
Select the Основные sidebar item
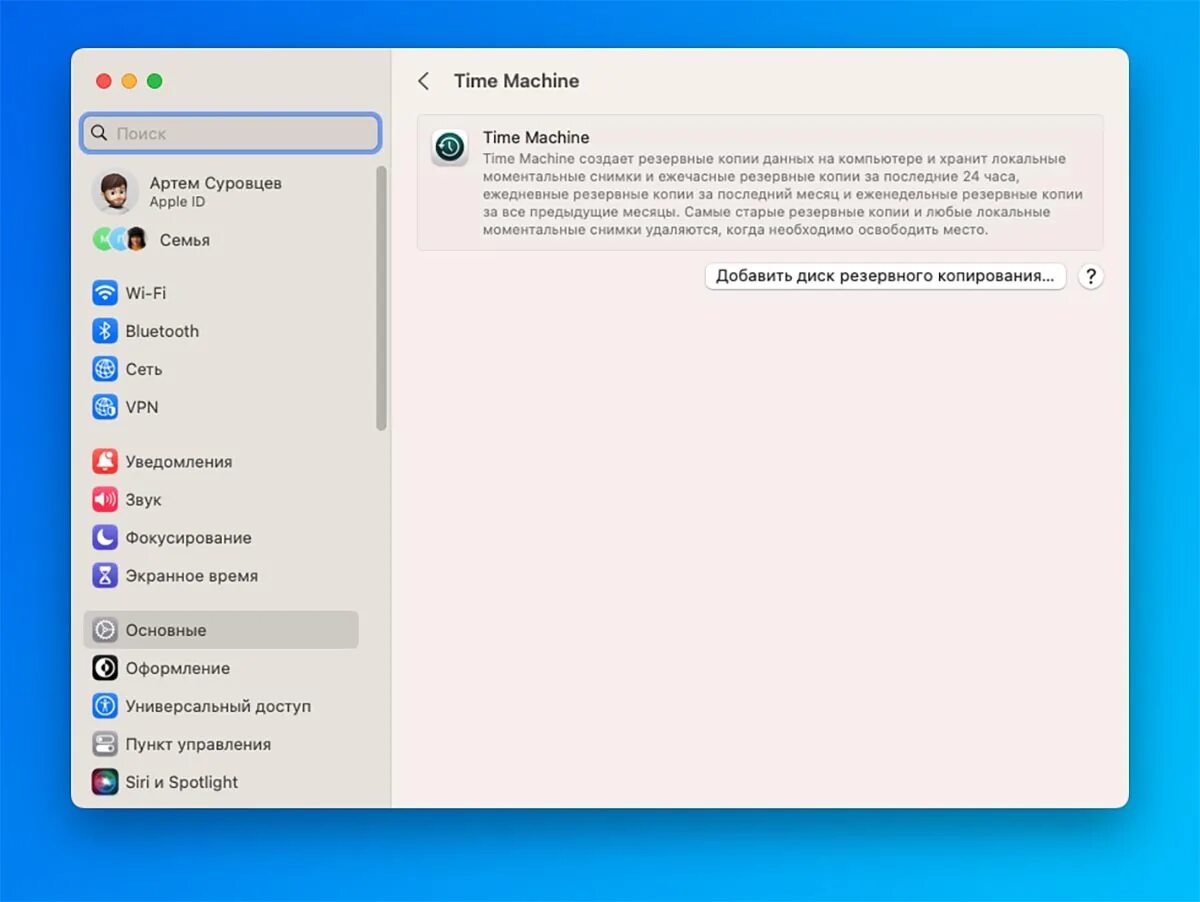tap(221, 630)
